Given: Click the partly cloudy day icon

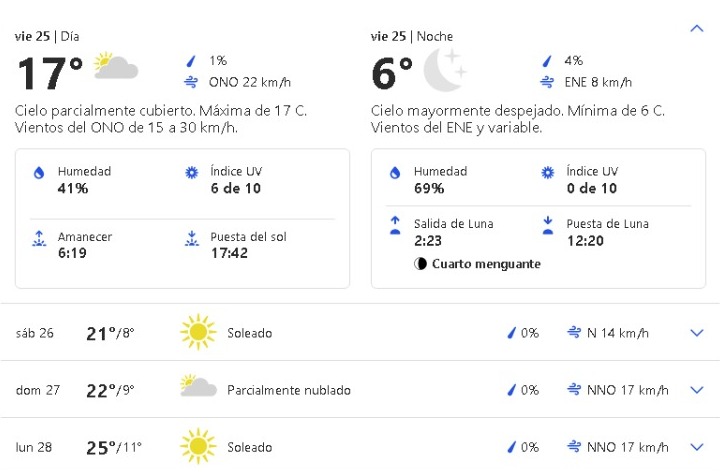Looking at the screenshot, I should pos(115,68).
